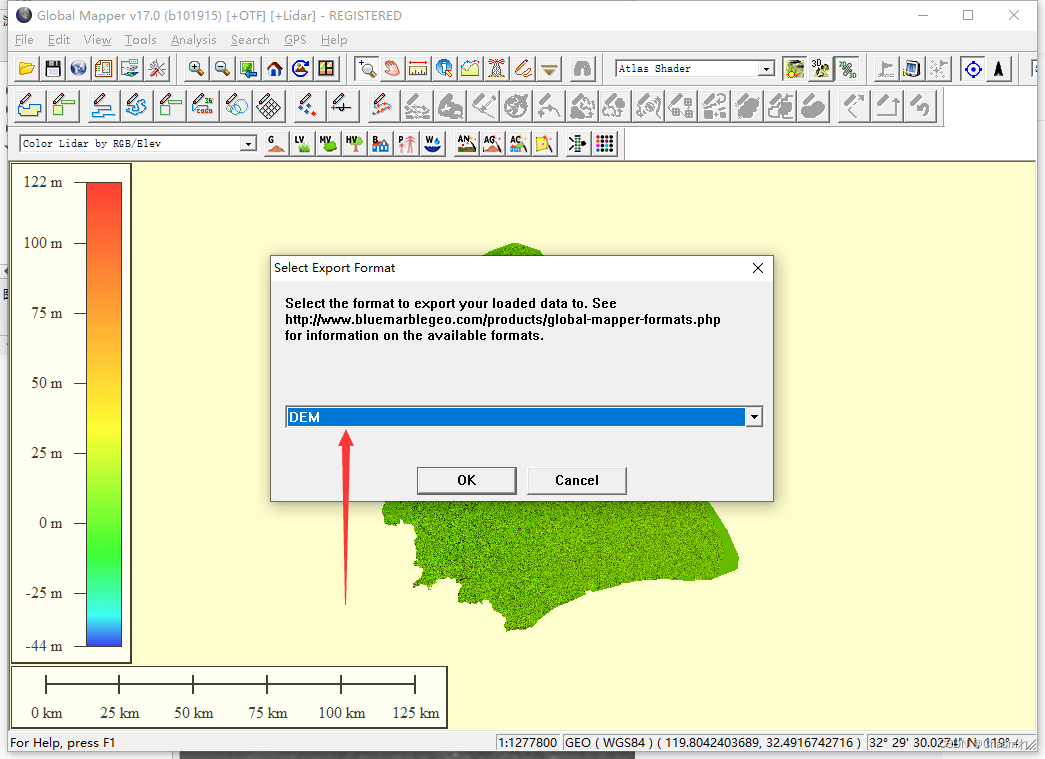Open the Overlay Control Center icon
Image resolution: width=1045 pixels, height=759 pixels.
pyautogui.click(x=130, y=69)
